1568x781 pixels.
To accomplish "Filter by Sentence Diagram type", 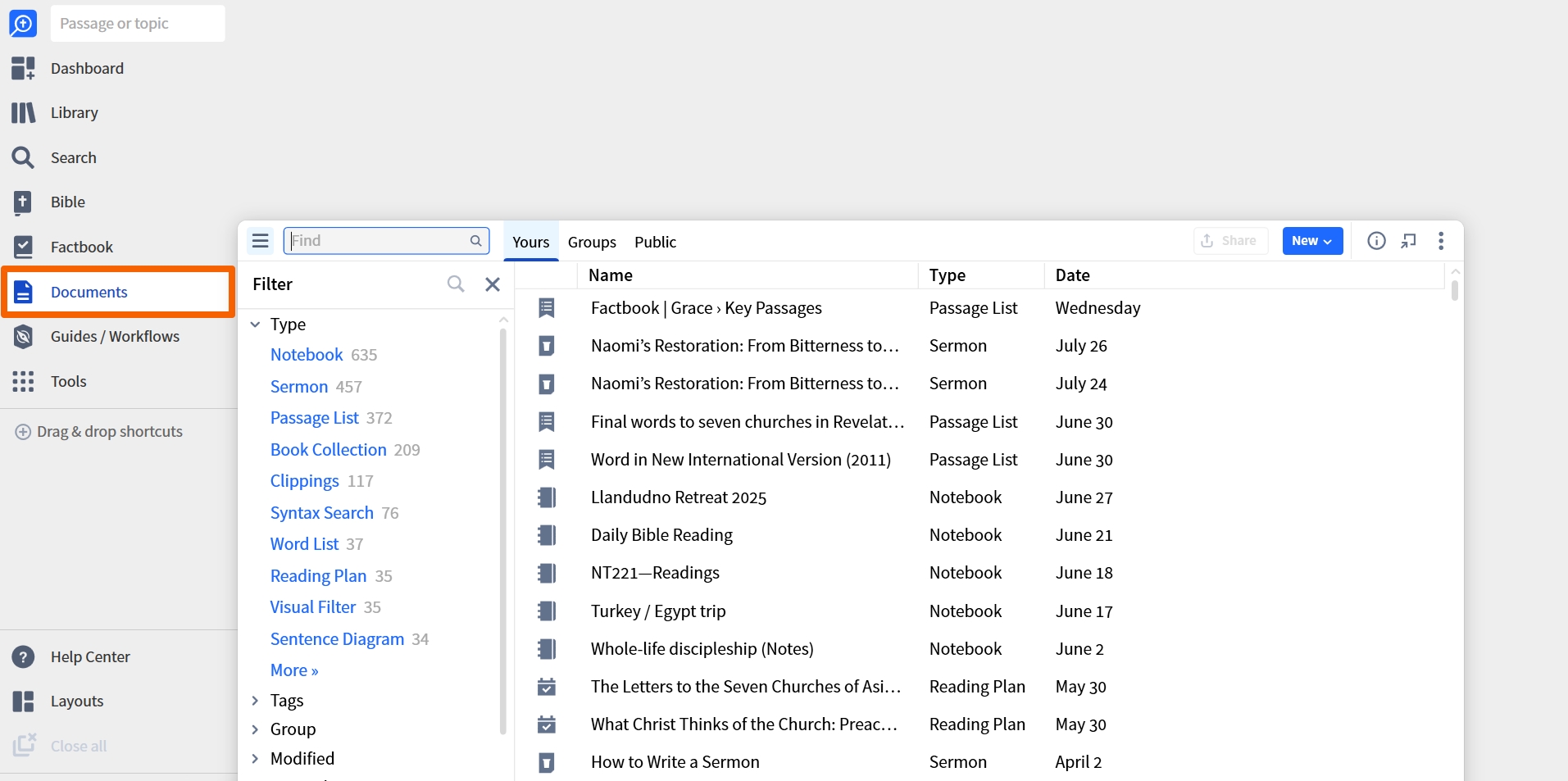I will tap(338, 639).
